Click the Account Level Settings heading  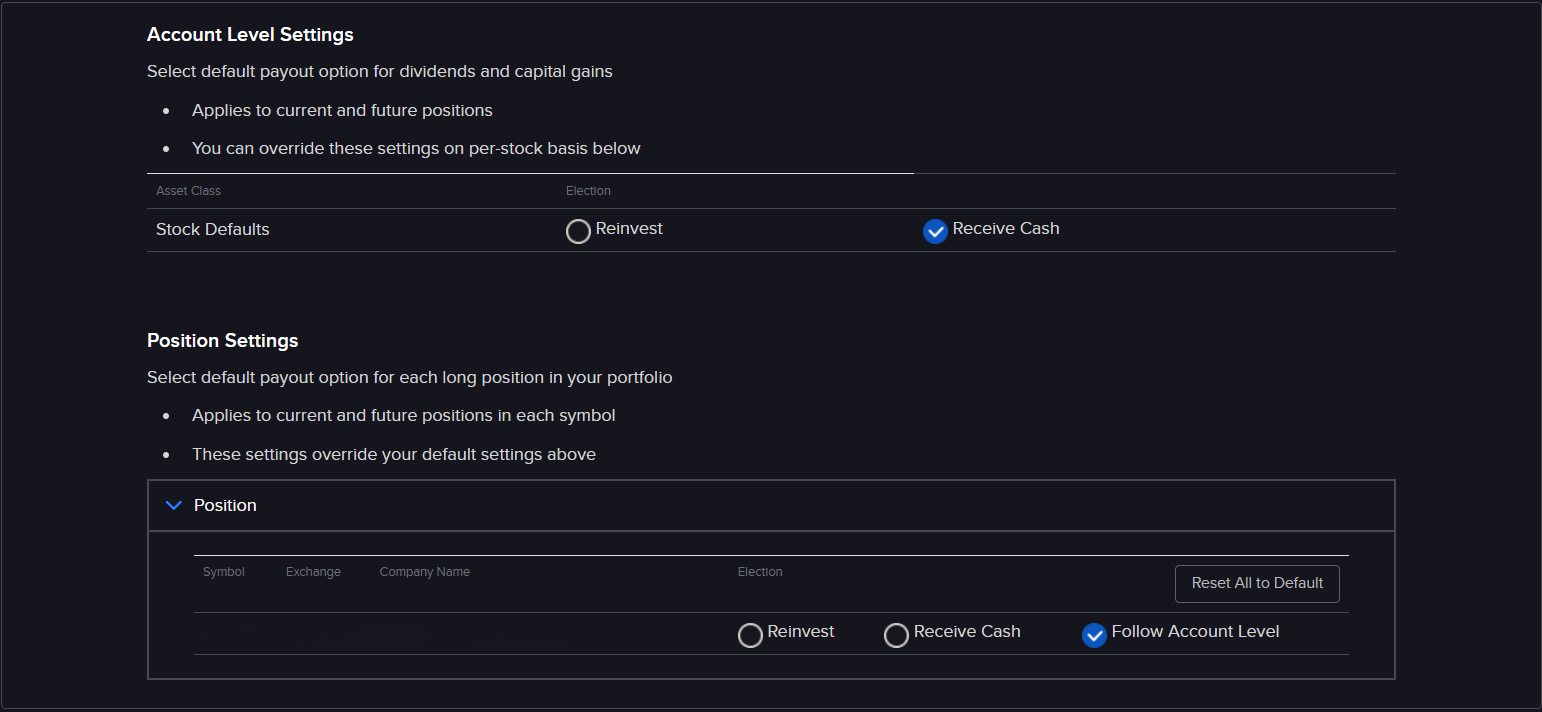pos(250,35)
